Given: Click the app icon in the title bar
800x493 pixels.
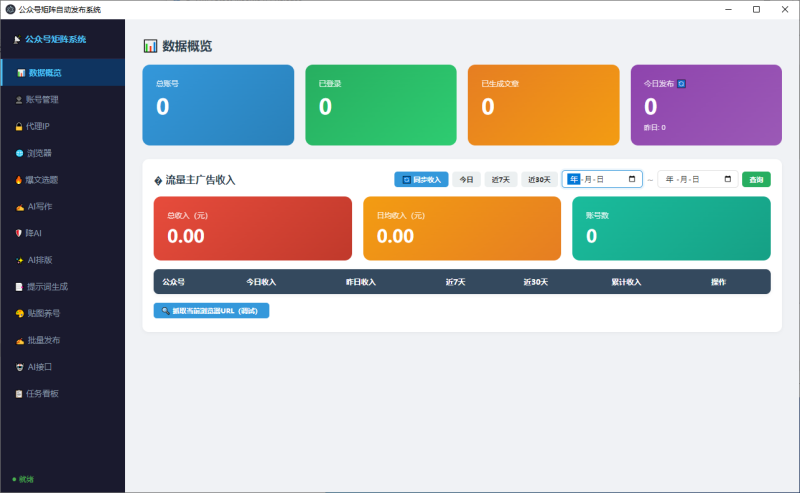Looking at the screenshot, I should (10, 9).
